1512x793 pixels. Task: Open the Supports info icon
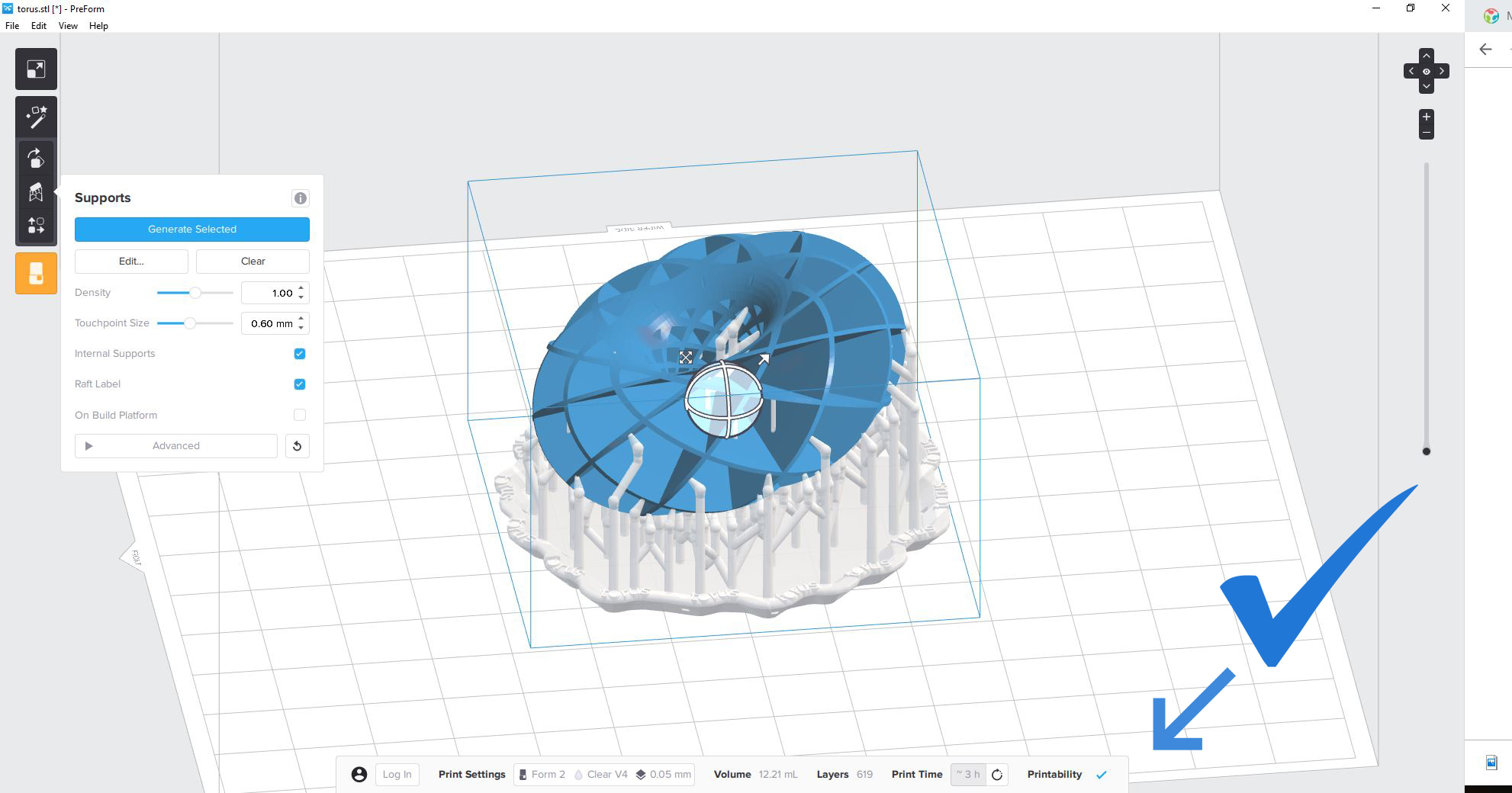coord(301,198)
